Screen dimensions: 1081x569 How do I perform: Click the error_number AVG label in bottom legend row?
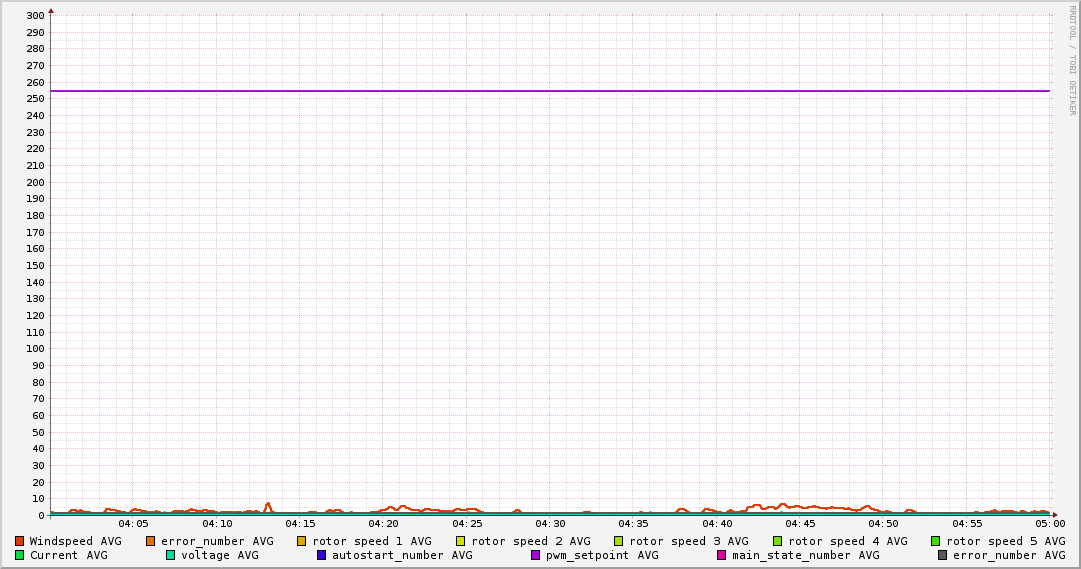(x=1009, y=555)
